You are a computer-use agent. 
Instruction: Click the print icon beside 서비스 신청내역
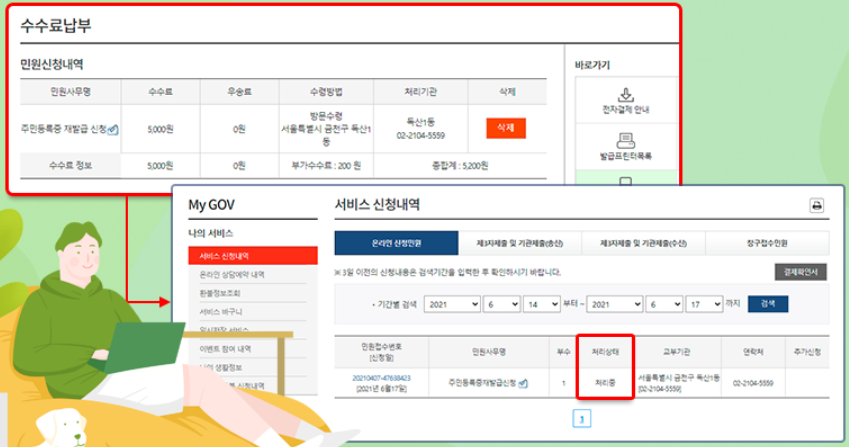[817, 206]
